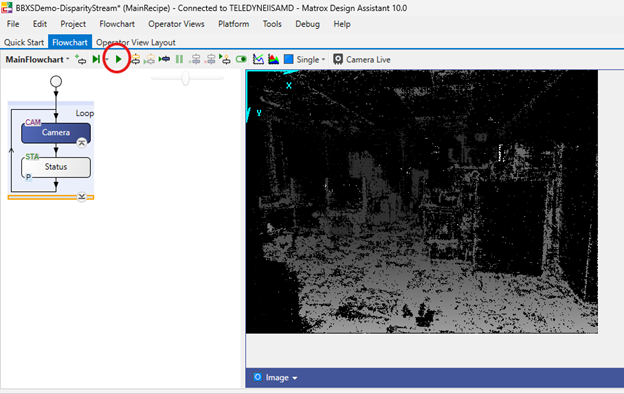Image resolution: width=624 pixels, height=394 pixels.
Task: Collapse the Loop using bottom chevron
Action: click(x=82, y=197)
